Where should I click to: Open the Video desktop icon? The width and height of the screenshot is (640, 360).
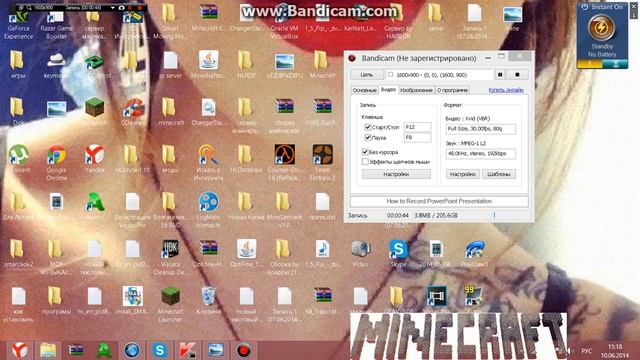pos(360,253)
